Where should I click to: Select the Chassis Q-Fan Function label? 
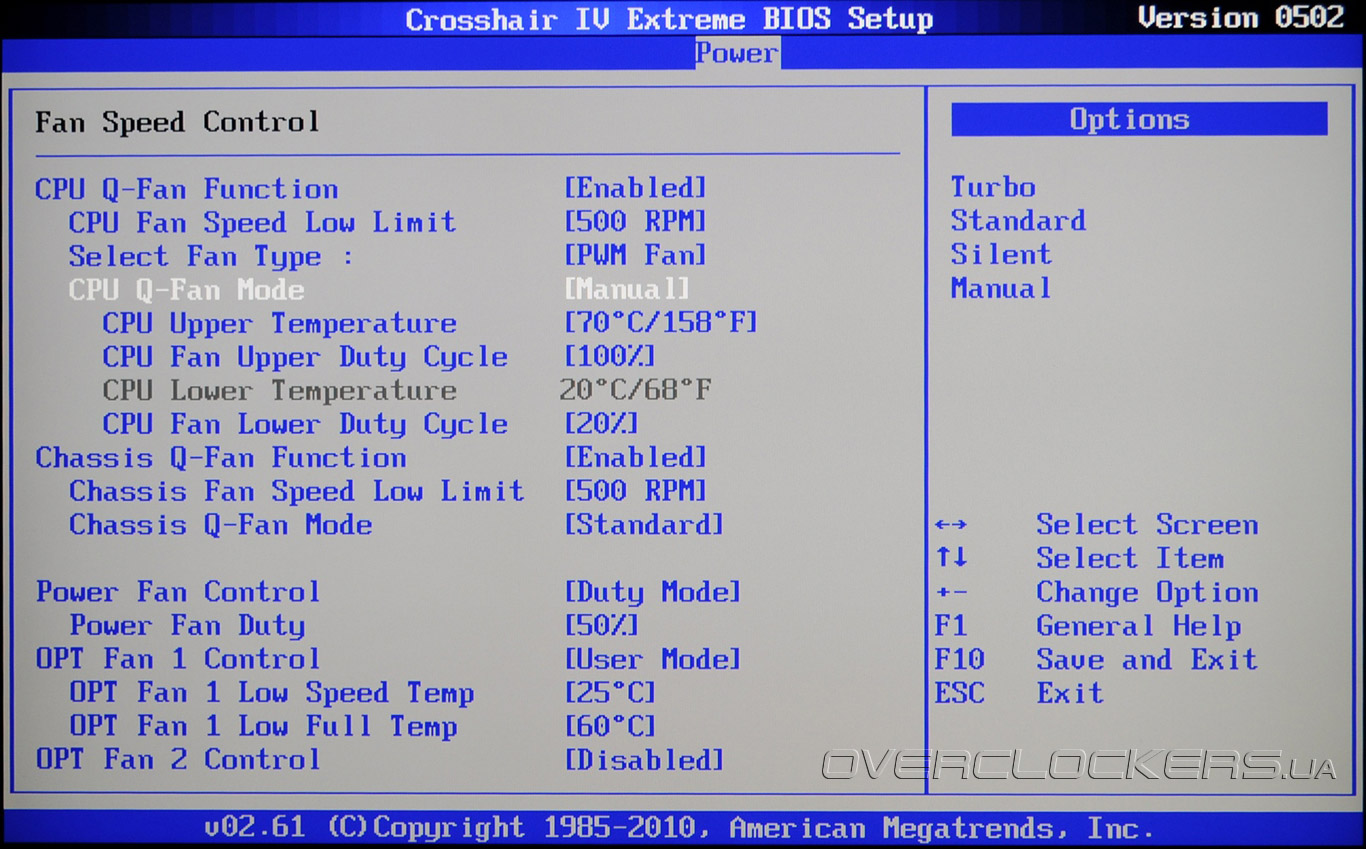click(221, 457)
